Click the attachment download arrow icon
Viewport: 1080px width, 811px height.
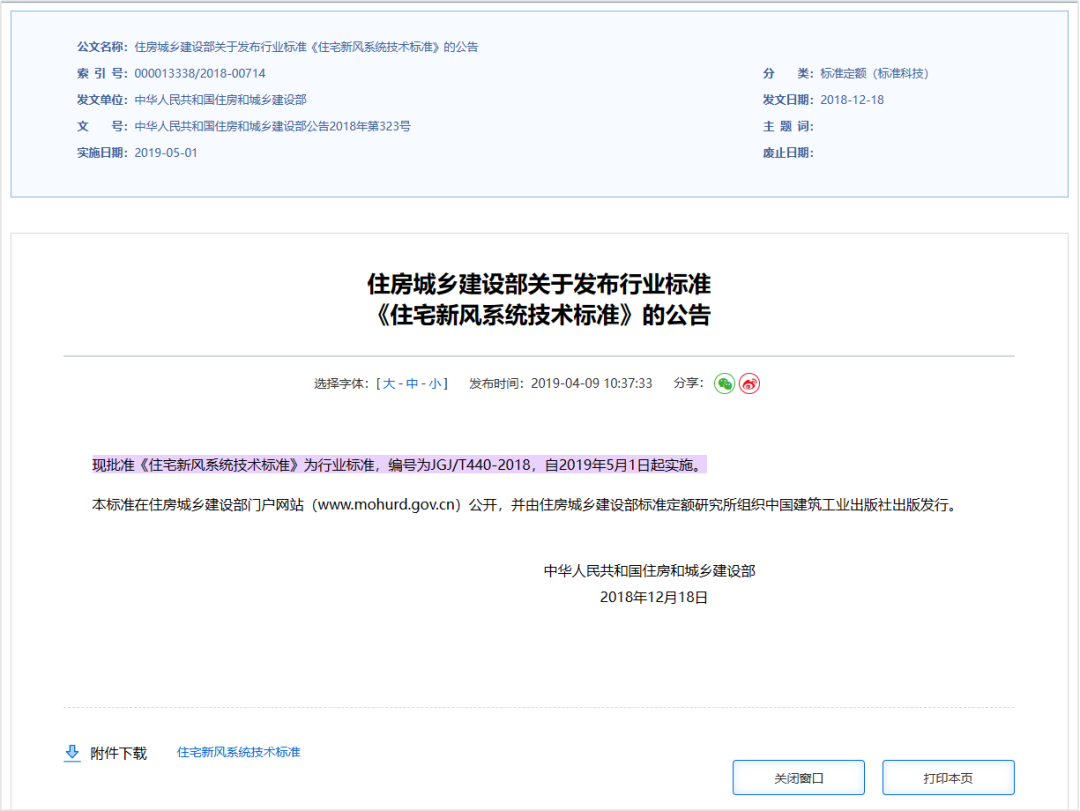pos(72,753)
